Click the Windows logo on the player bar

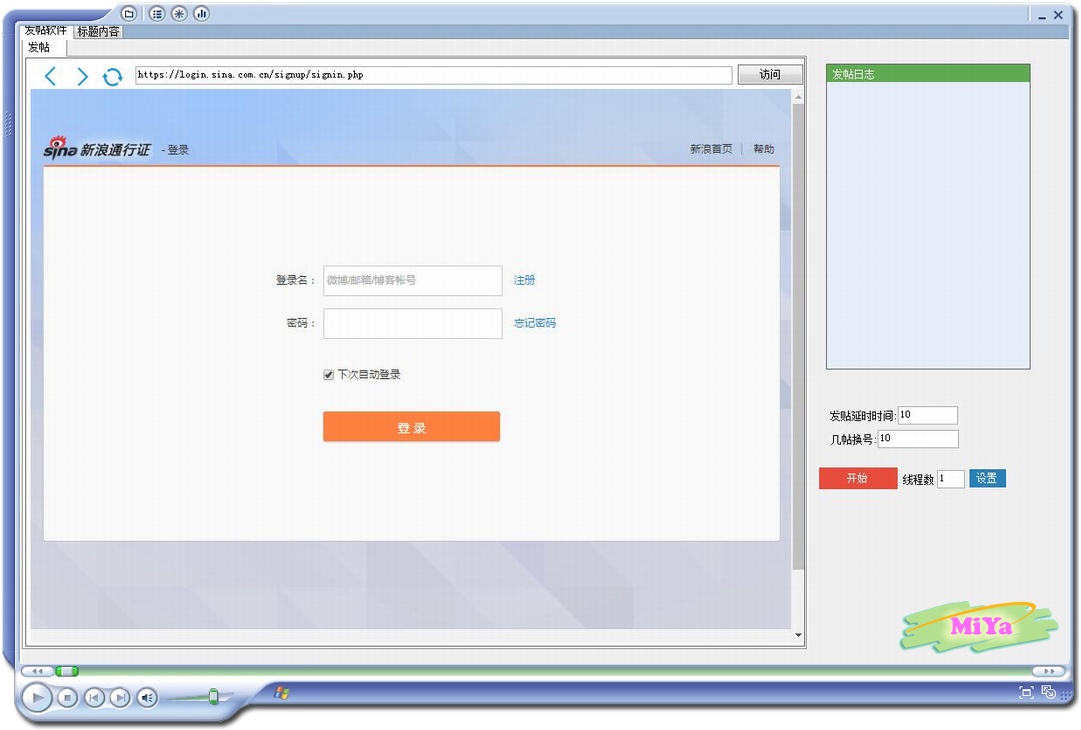[x=281, y=692]
